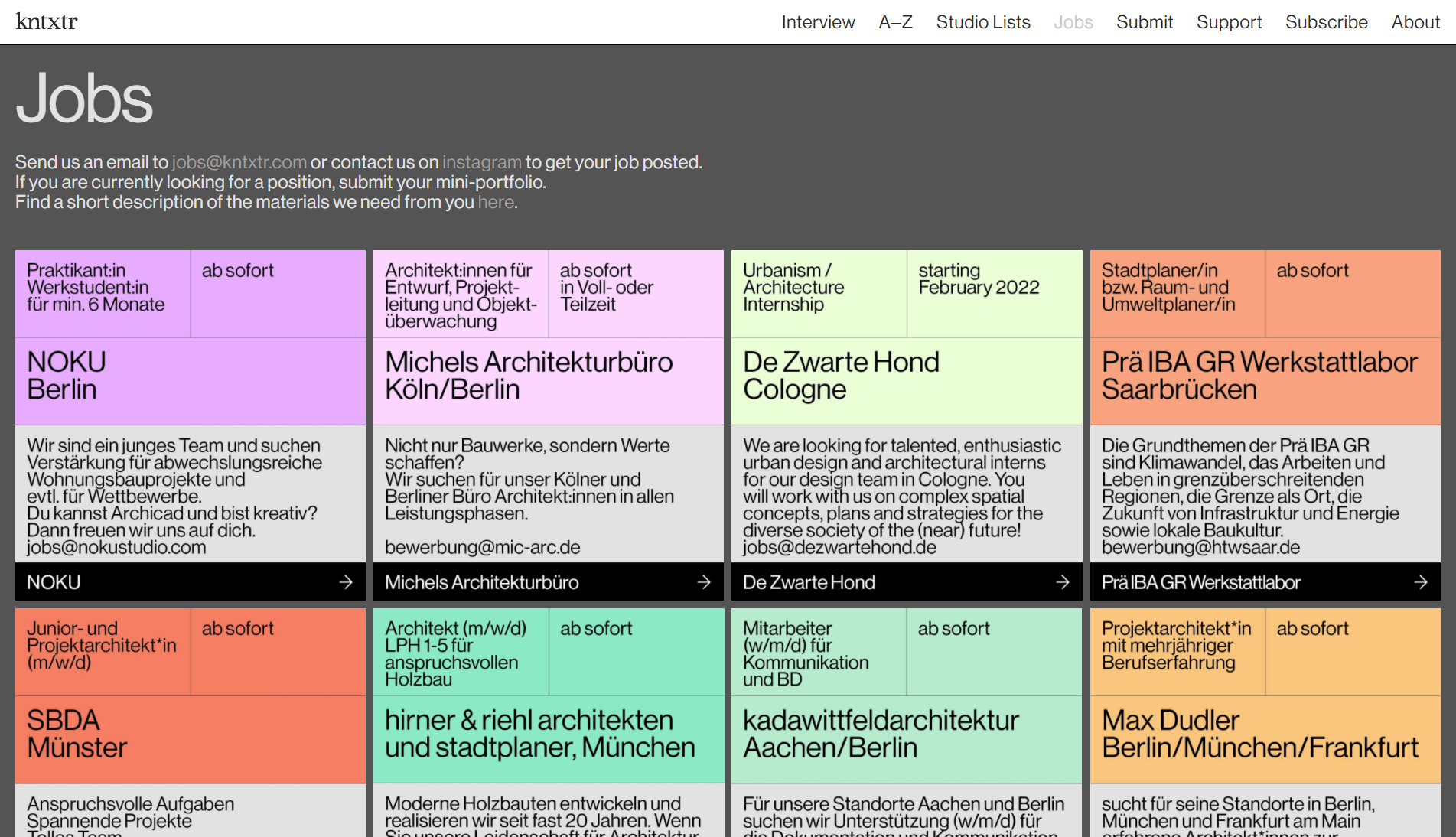Click 'Praktikant:in Werkstudent:in' position label
The image size is (1456, 837).
point(96,288)
